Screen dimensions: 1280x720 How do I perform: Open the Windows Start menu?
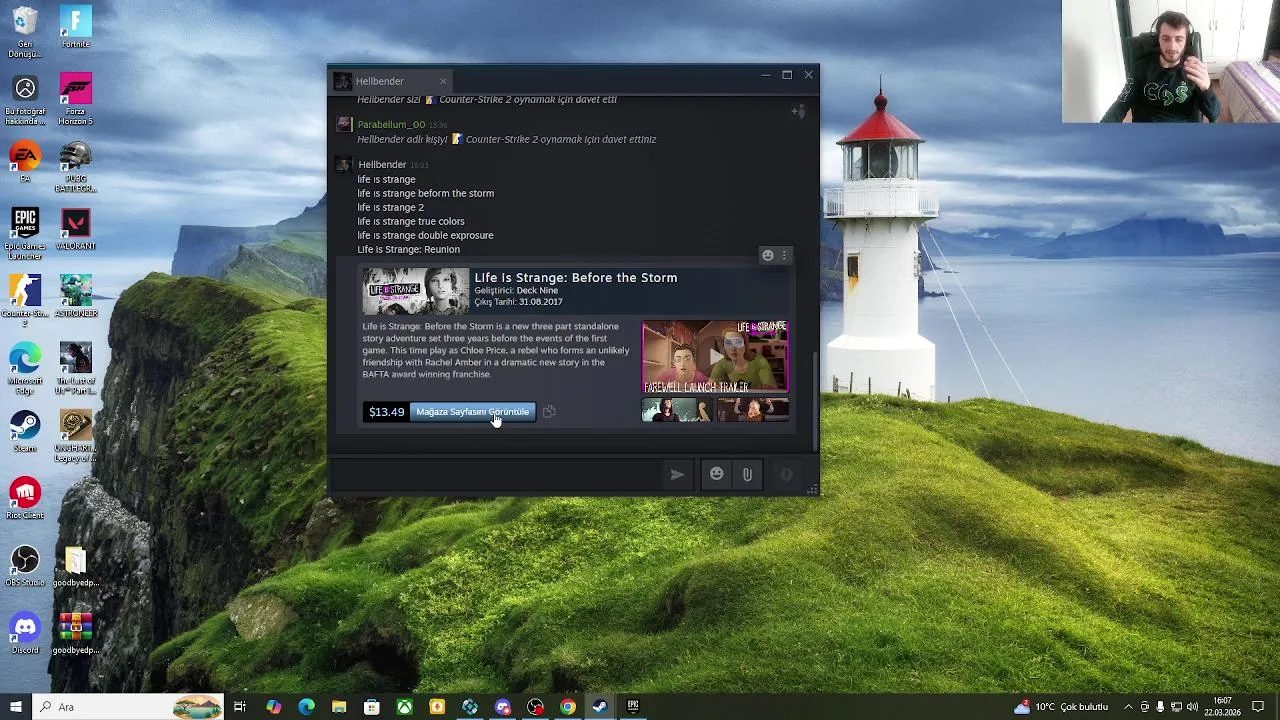(x=15, y=707)
